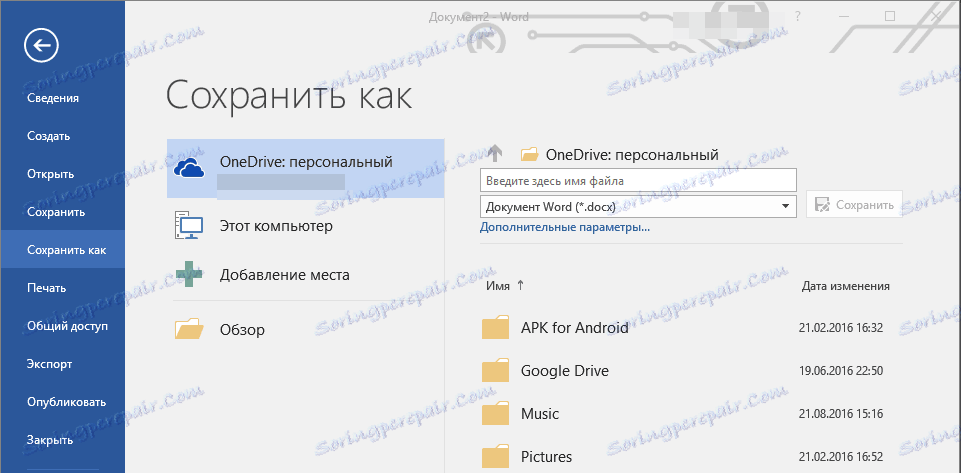Open the Печать page
Viewport: 961px width, 473px height.
click(x=47, y=288)
